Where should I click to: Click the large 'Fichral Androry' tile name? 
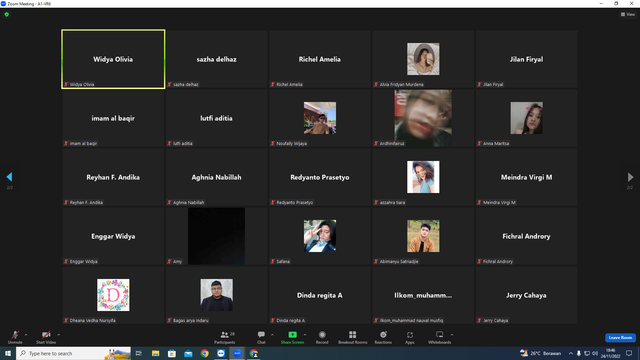(526, 236)
